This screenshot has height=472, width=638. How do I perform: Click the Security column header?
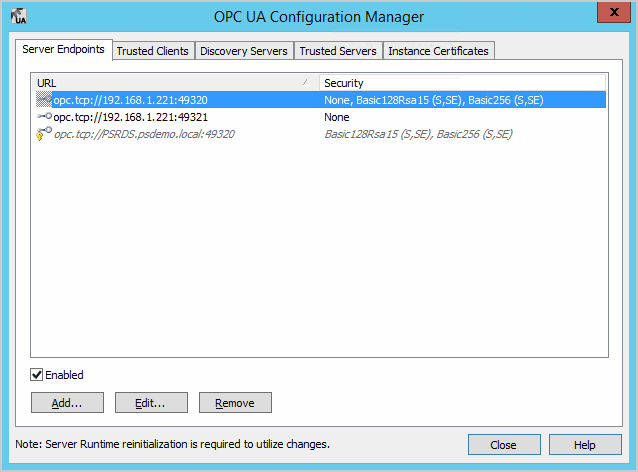[x=463, y=83]
